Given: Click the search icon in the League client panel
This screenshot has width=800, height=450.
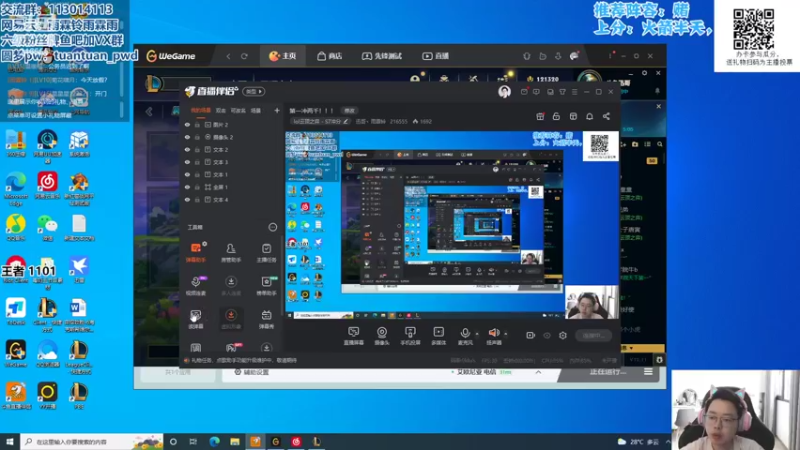Looking at the screenshot, I should tap(660, 144).
